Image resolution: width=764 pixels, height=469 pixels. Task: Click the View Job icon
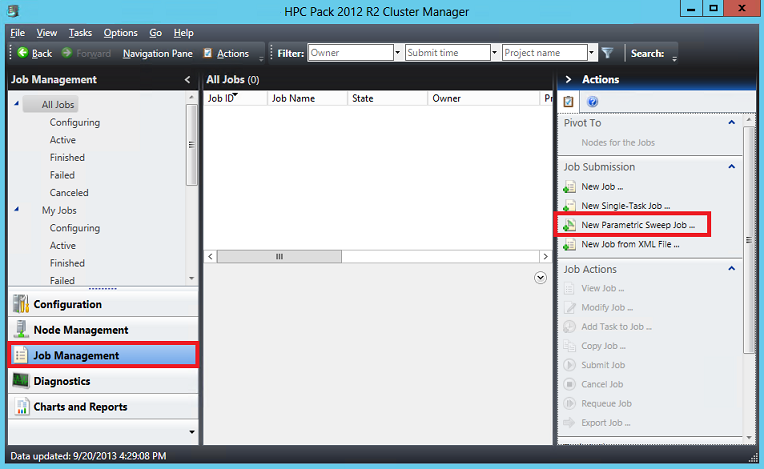(x=569, y=288)
